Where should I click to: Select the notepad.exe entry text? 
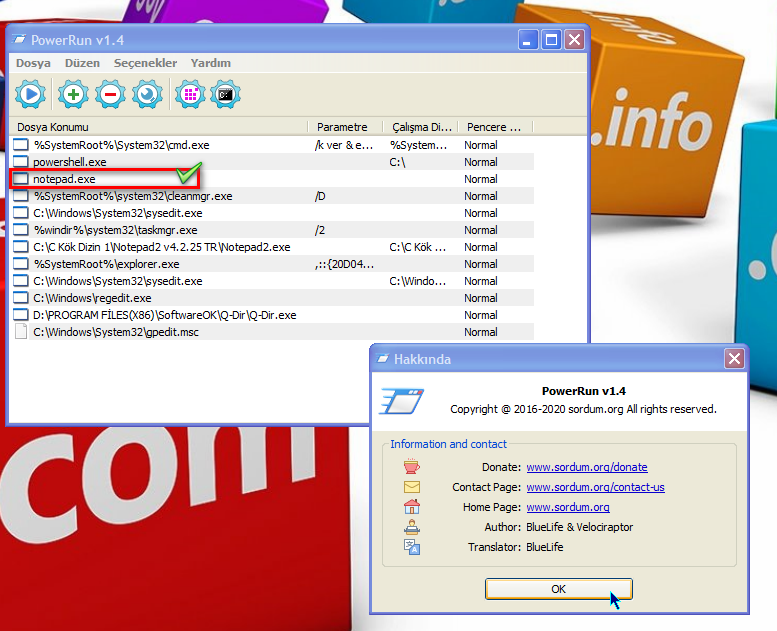(x=64, y=179)
